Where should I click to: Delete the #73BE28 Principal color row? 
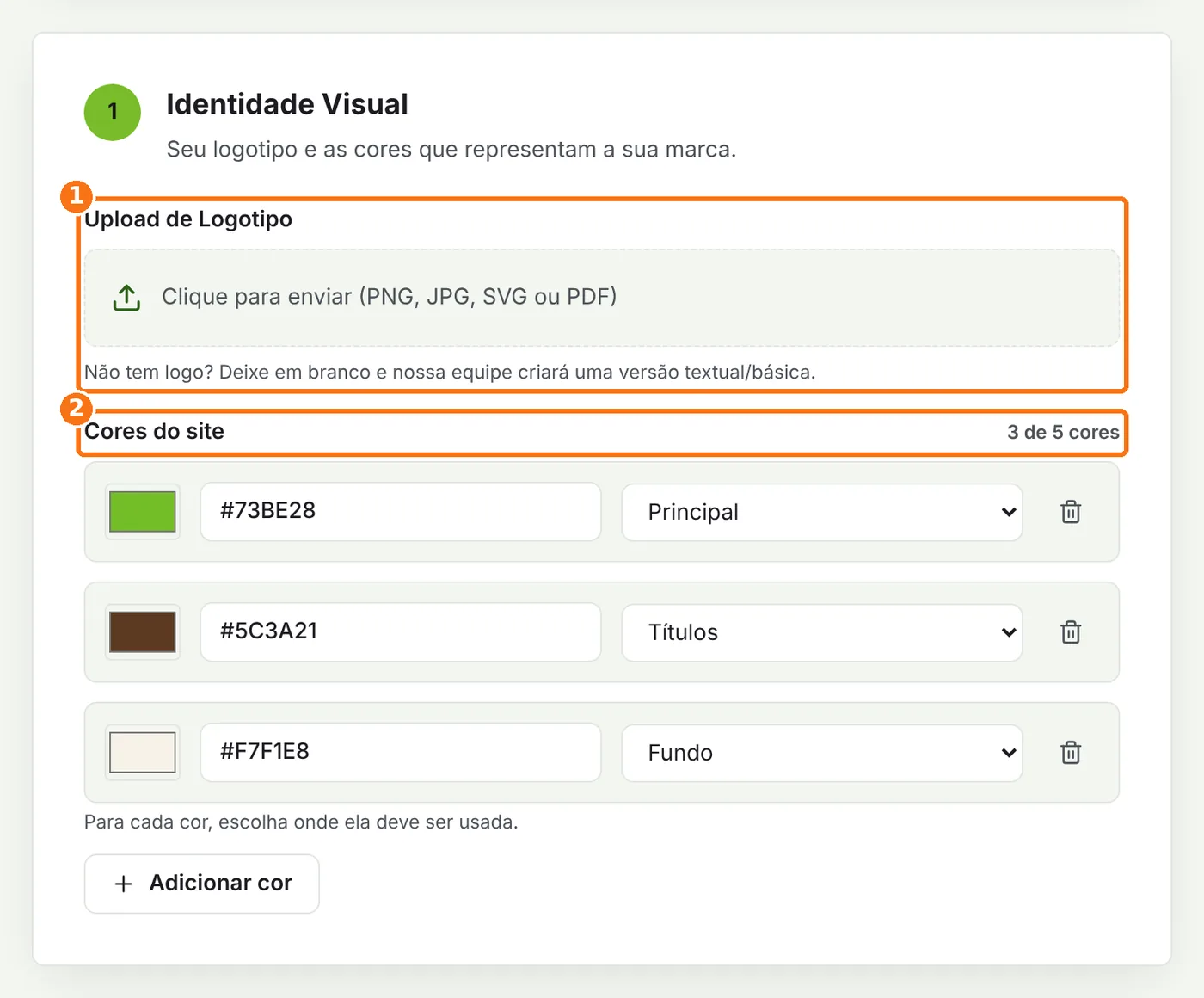click(x=1071, y=512)
